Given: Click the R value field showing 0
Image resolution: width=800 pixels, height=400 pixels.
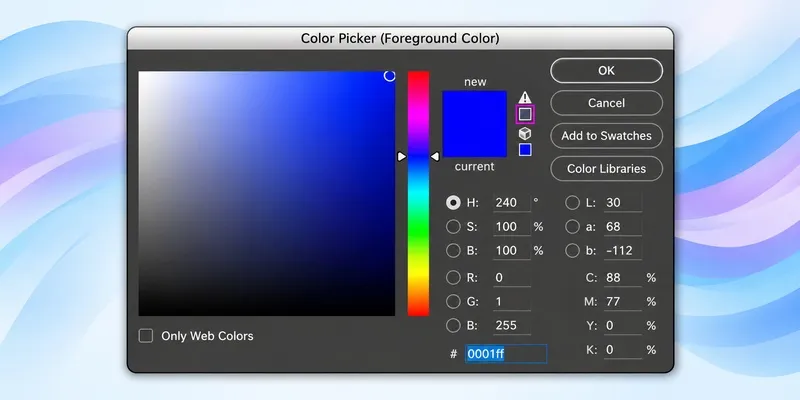Looking at the screenshot, I should [x=512, y=278].
